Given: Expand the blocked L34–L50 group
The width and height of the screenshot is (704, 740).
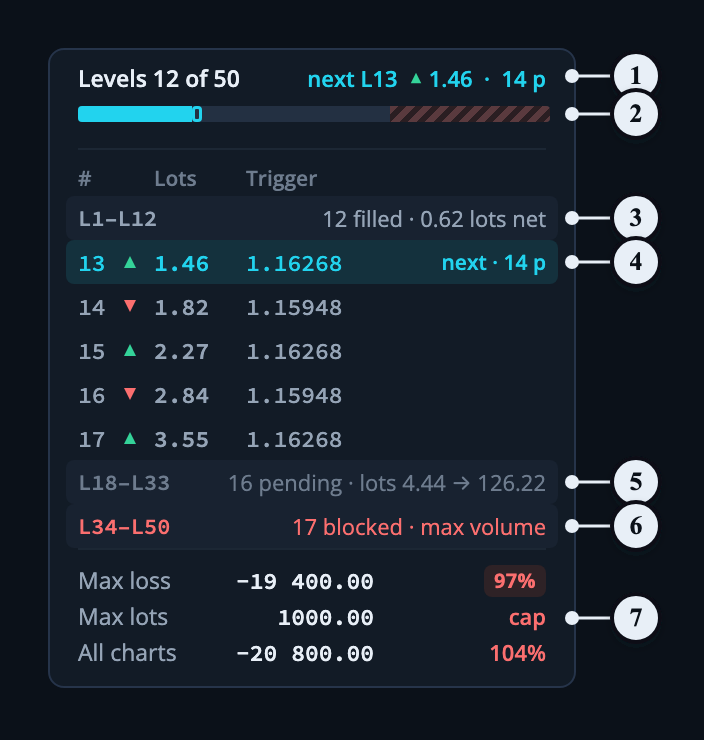Looking at the screenshot, I should pos(312,526).
